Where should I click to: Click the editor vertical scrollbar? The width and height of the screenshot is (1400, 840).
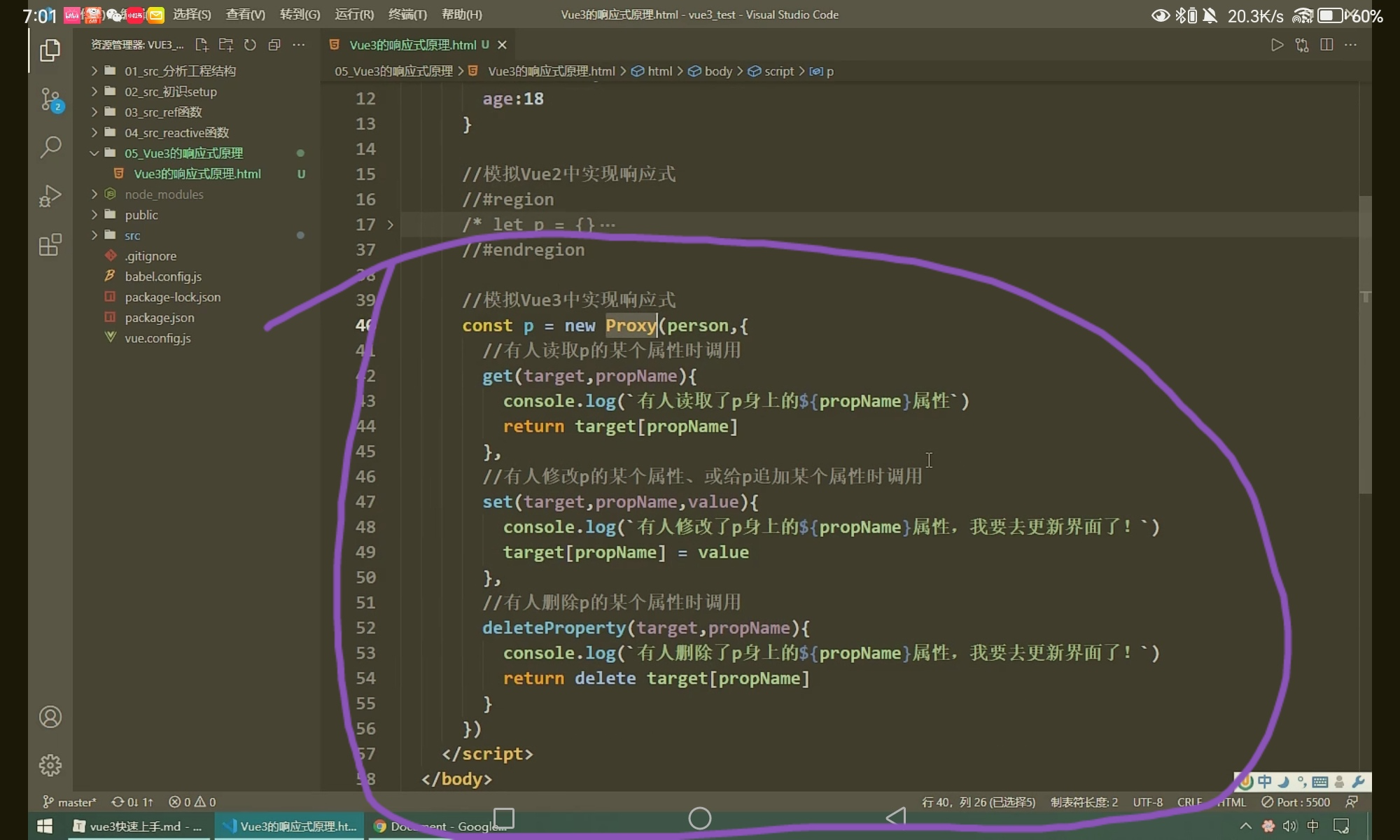(1365, 343)
